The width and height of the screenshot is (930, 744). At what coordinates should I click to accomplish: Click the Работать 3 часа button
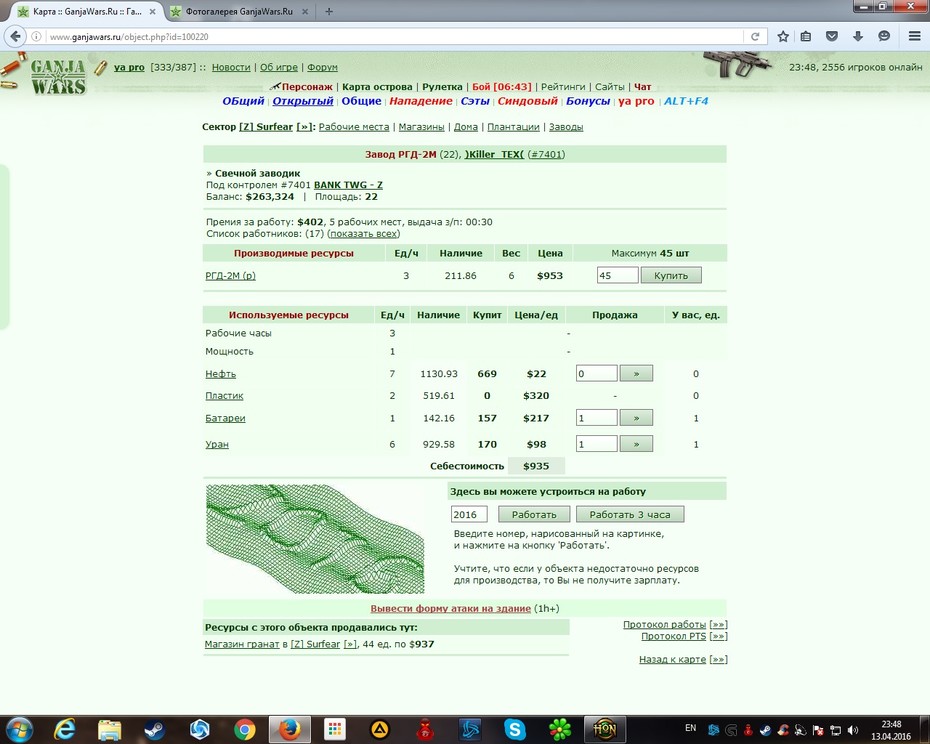629,514
